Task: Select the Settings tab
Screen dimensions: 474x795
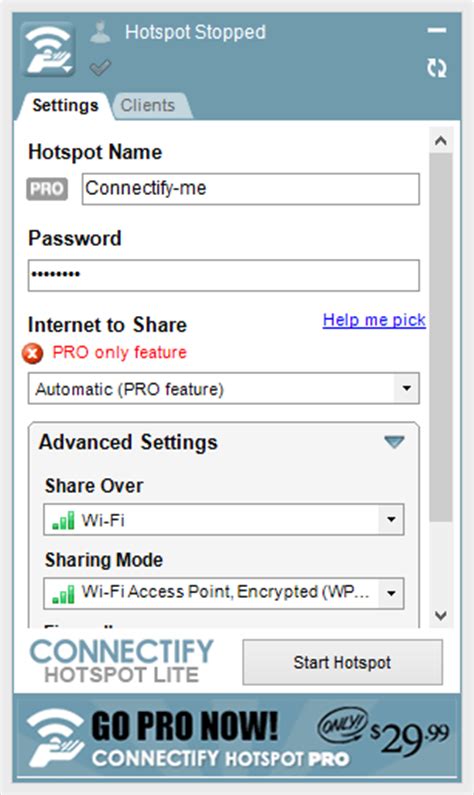Action: click(x=65, y=105)
